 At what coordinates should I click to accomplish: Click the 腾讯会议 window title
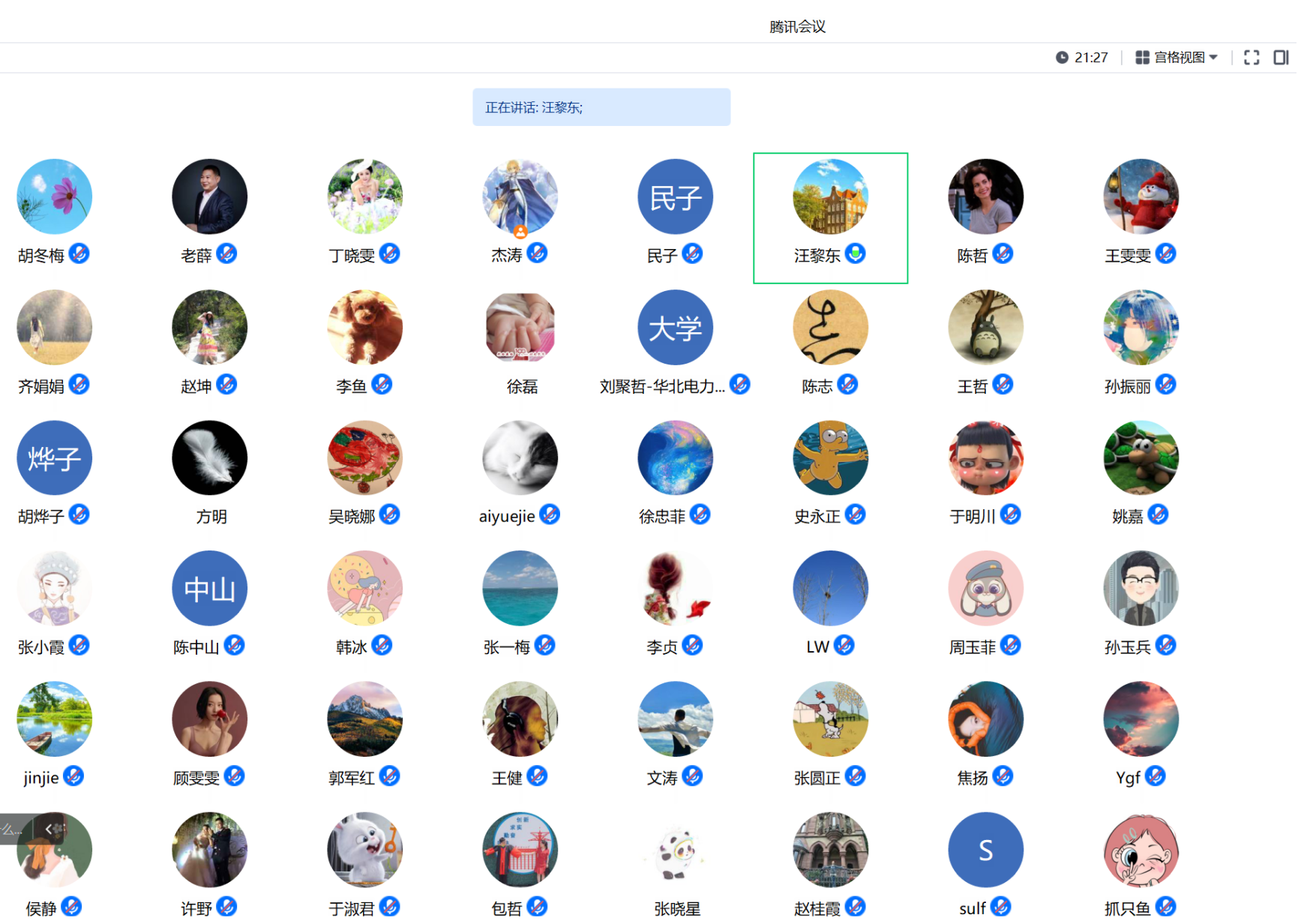[x=797, y=27]
